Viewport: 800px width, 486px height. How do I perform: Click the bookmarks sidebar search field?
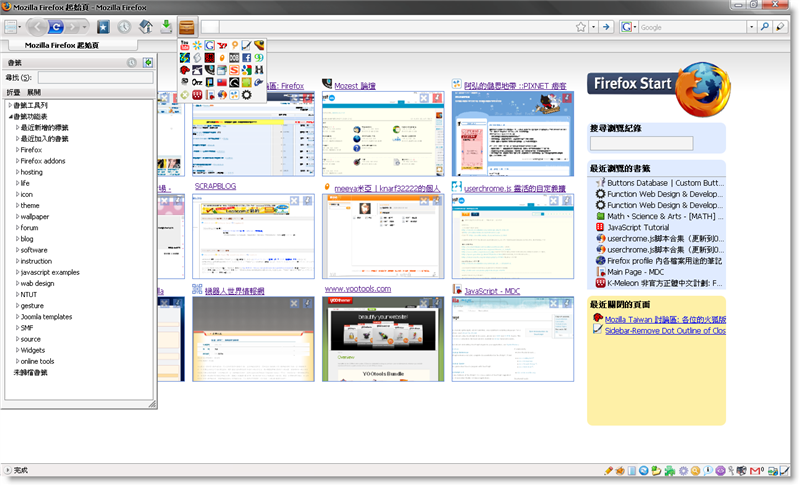point(94,77)
